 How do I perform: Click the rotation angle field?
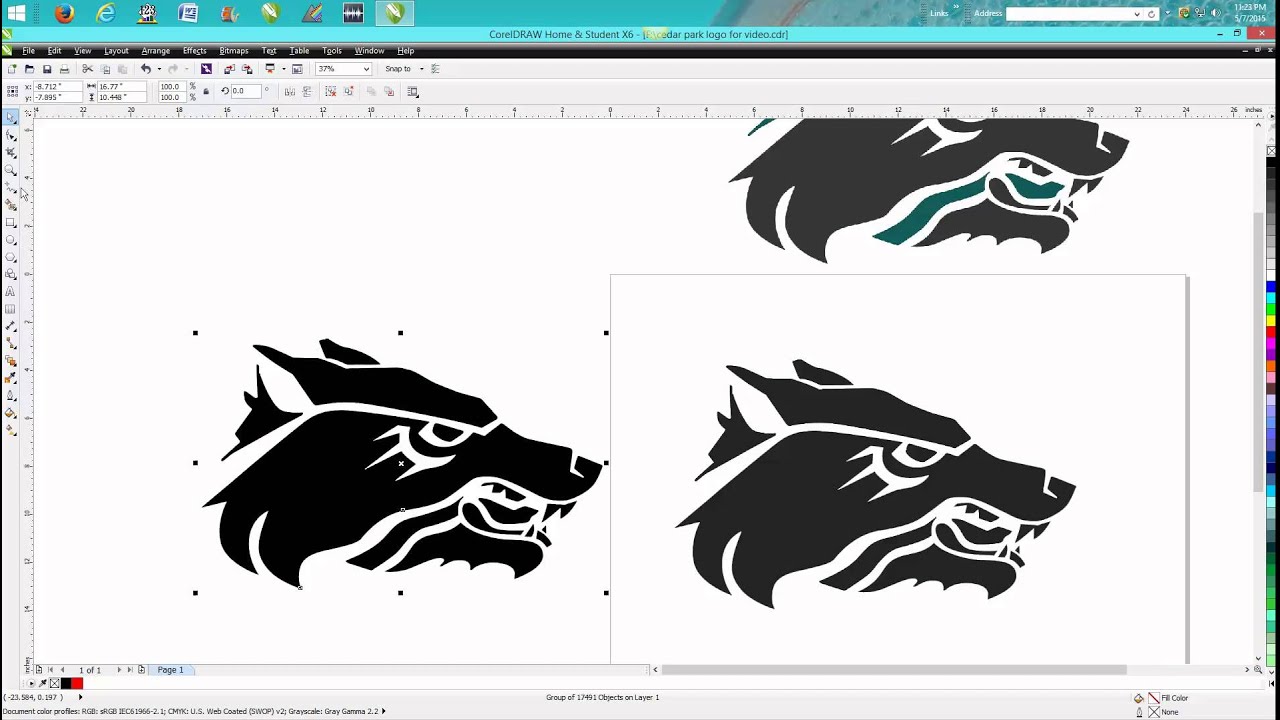tap(247, 92)
